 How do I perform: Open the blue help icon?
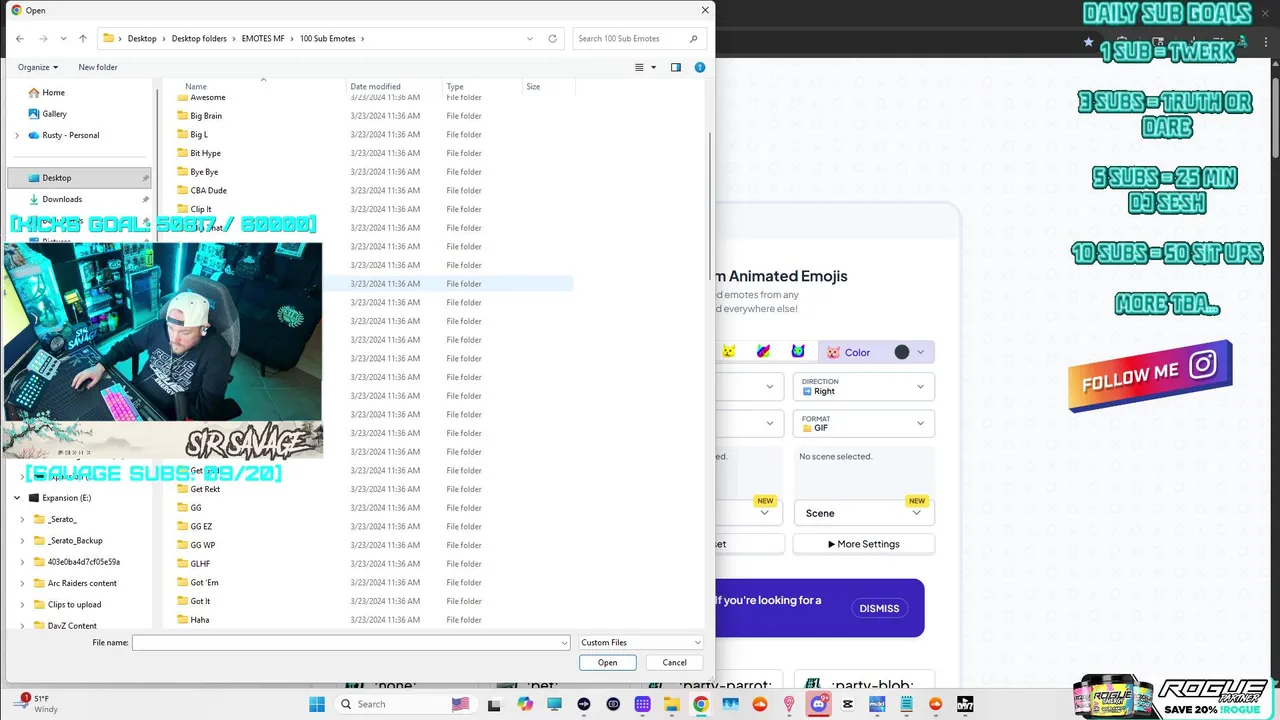click(700, 67)
